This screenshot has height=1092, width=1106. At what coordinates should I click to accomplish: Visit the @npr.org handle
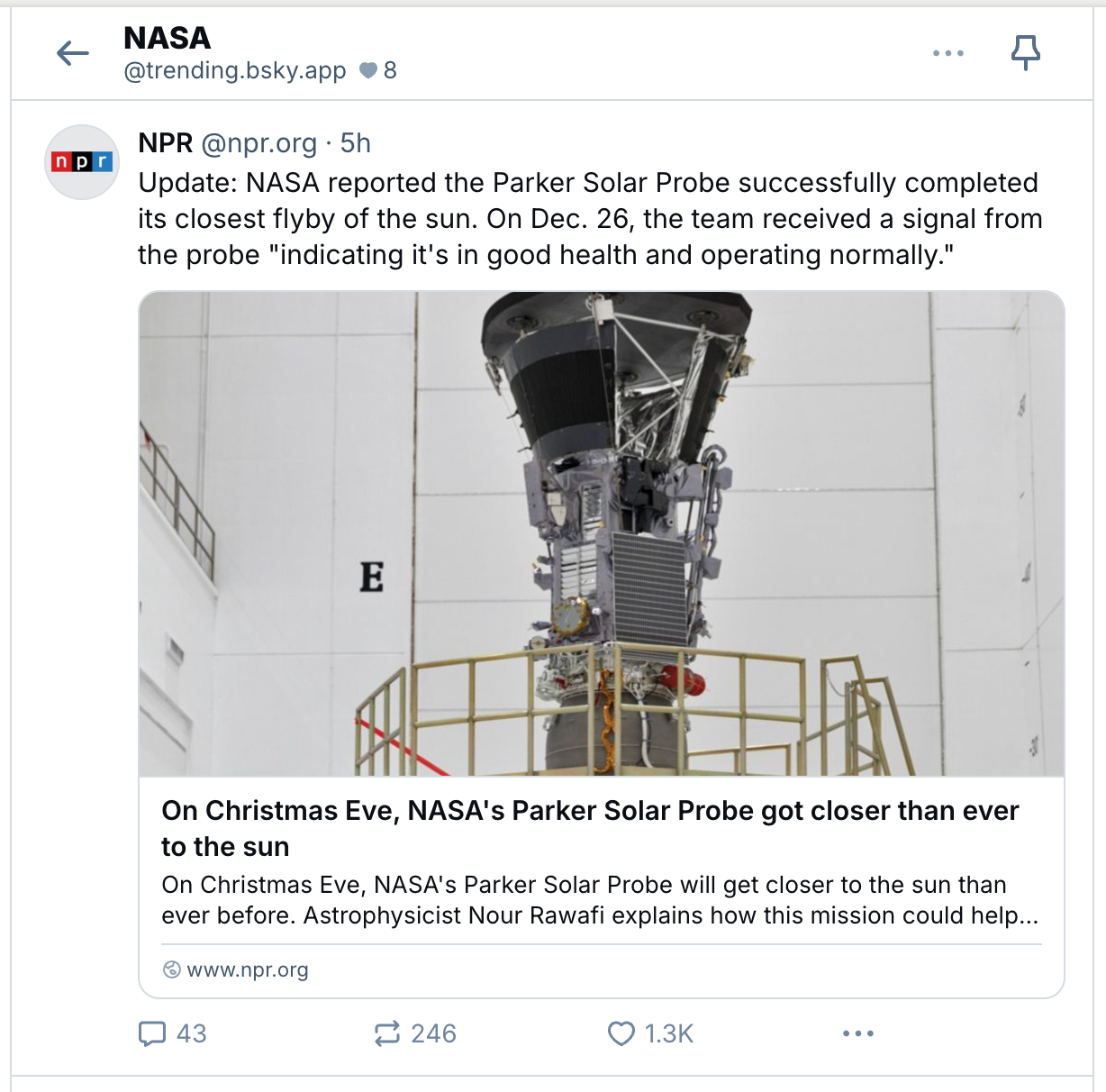click(259, 143)
